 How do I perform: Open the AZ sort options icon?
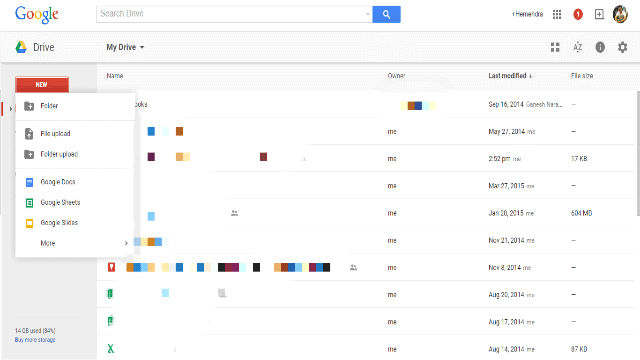[577, 47]
